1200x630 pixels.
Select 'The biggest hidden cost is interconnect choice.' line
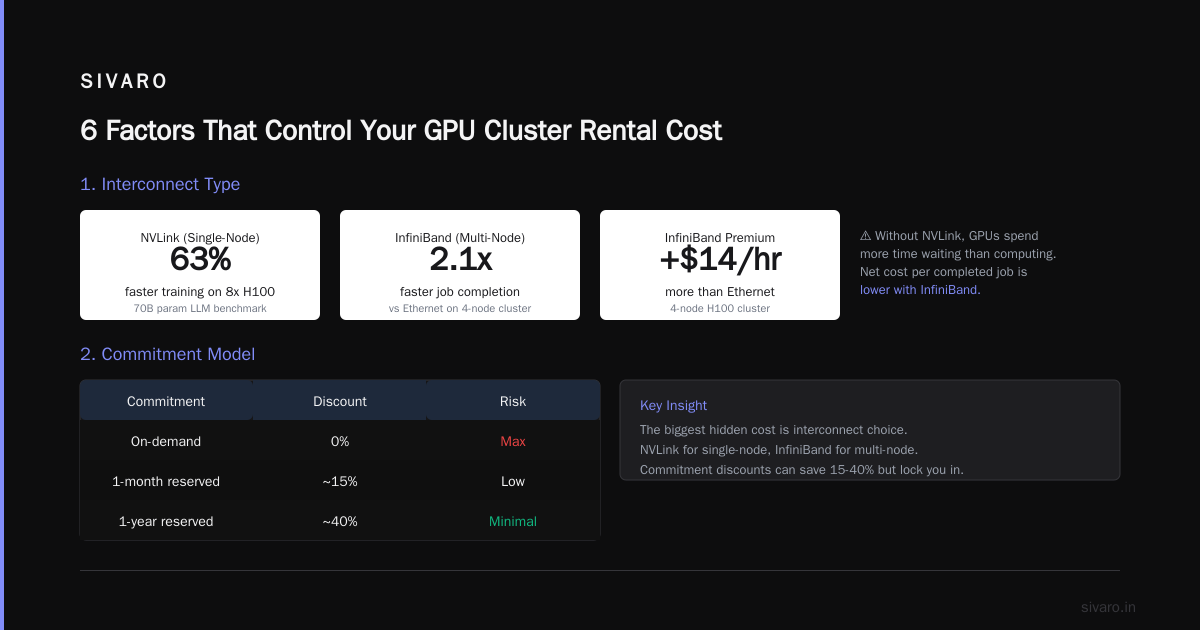click(773, 430)
